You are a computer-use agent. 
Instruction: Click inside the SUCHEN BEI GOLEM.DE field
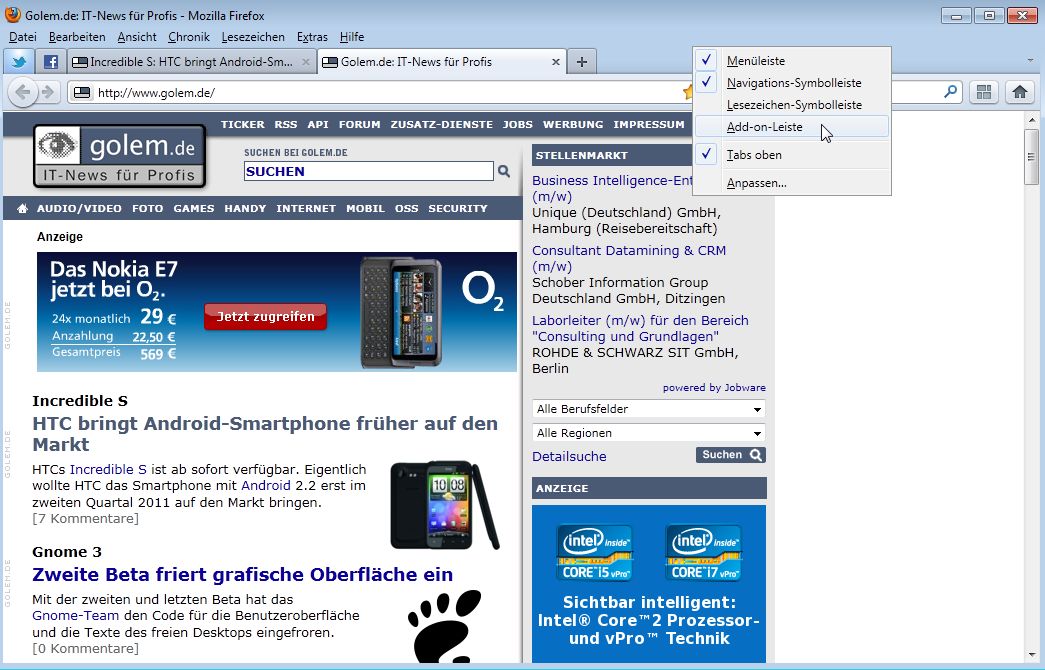pyautogui.click(x=368, y=171)
